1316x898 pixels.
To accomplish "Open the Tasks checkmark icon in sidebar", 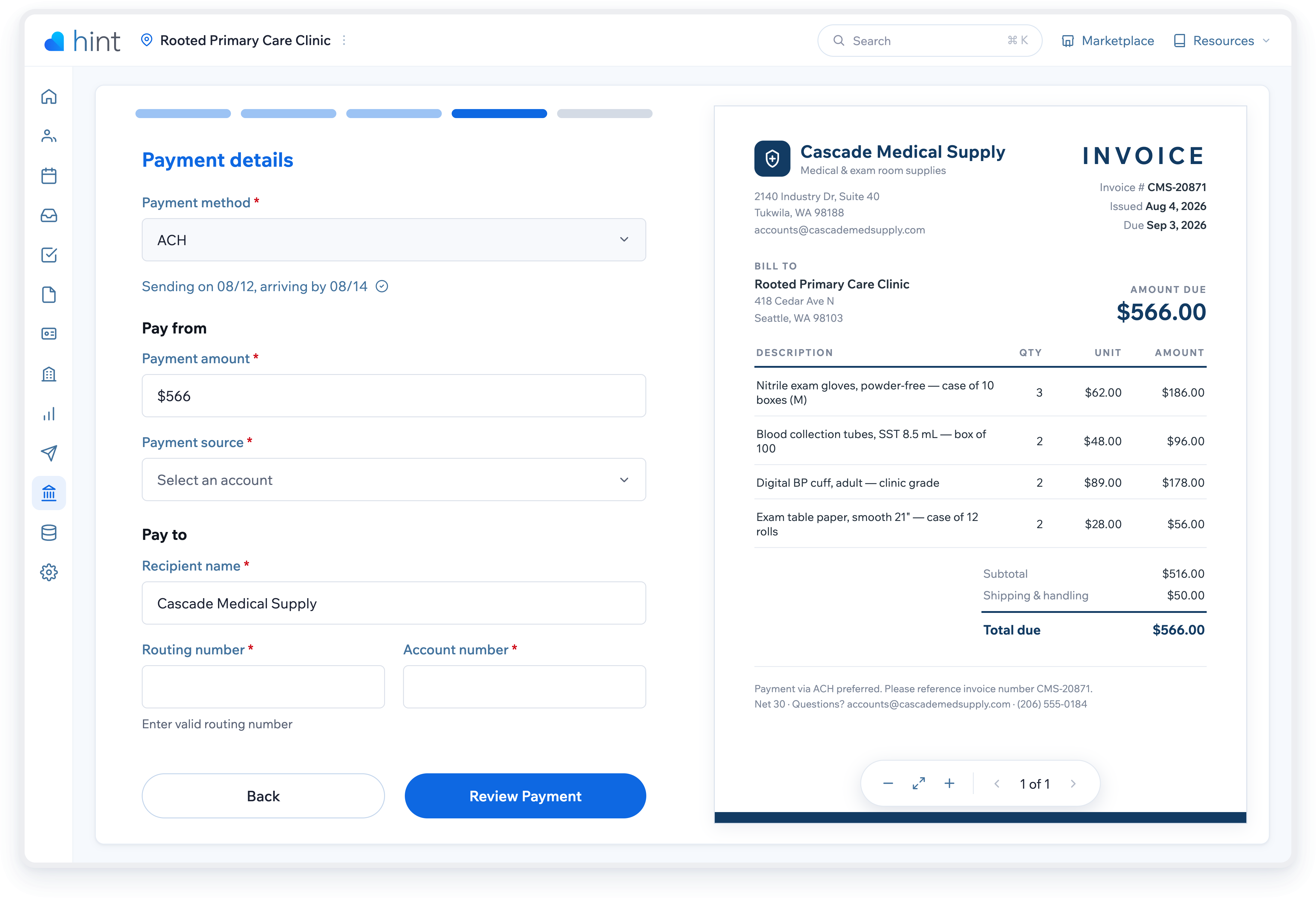I will tap(49, 255).
